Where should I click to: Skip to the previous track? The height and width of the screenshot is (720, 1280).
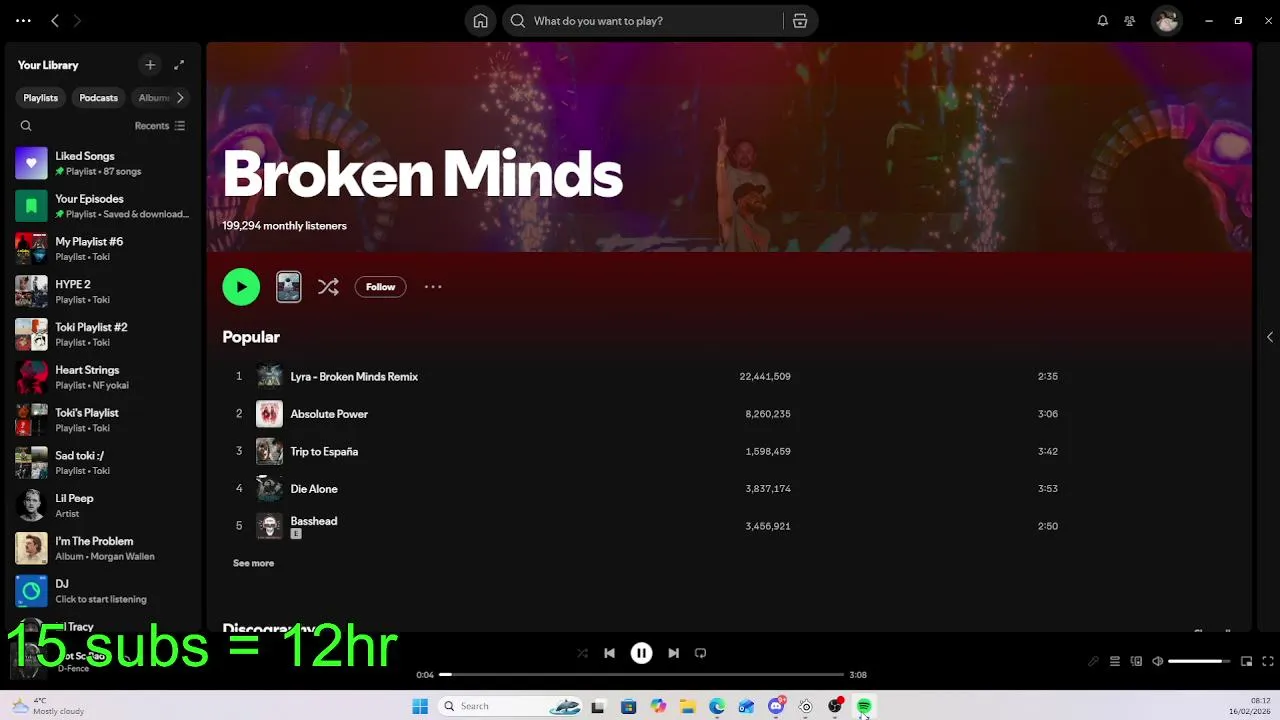point(609,653)
